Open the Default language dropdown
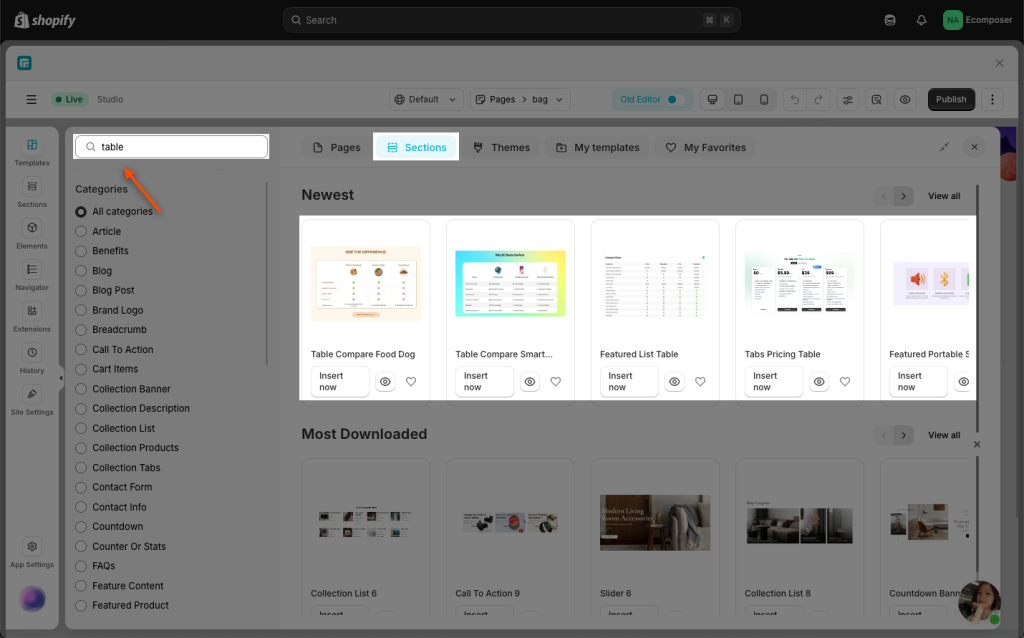The height and width of the screenshot is (638, 1024). [426, 99]
